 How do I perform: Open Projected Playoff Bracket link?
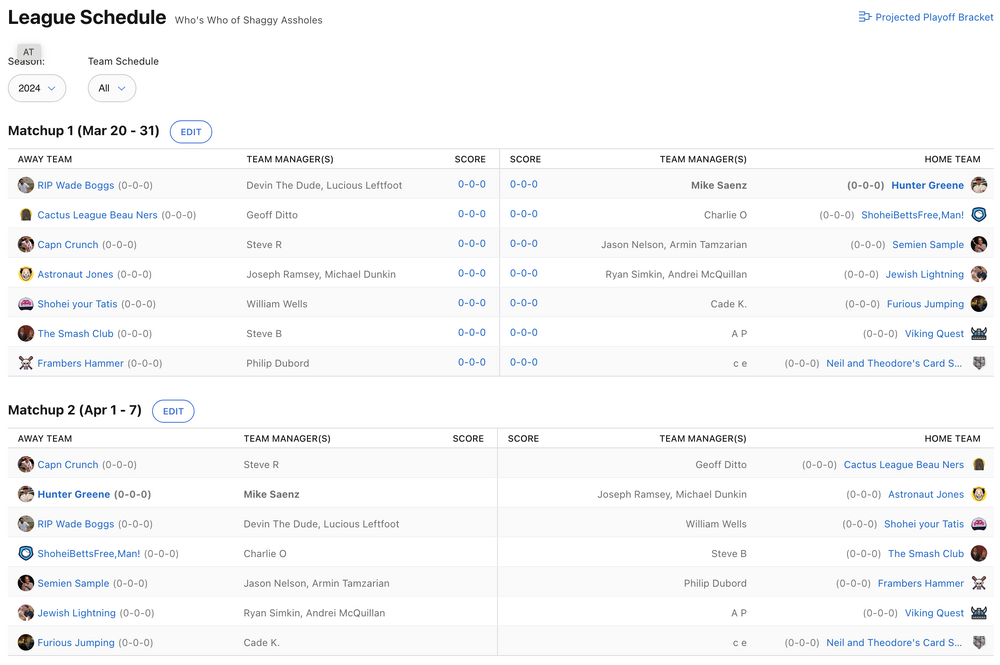[x=934, y=17]
